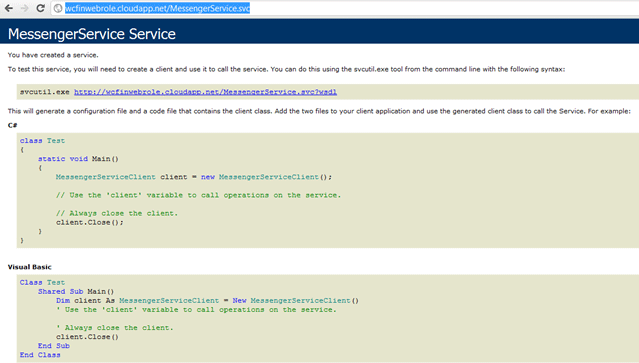Click the 'End Sub' line
639x363 pixels.
54,346
